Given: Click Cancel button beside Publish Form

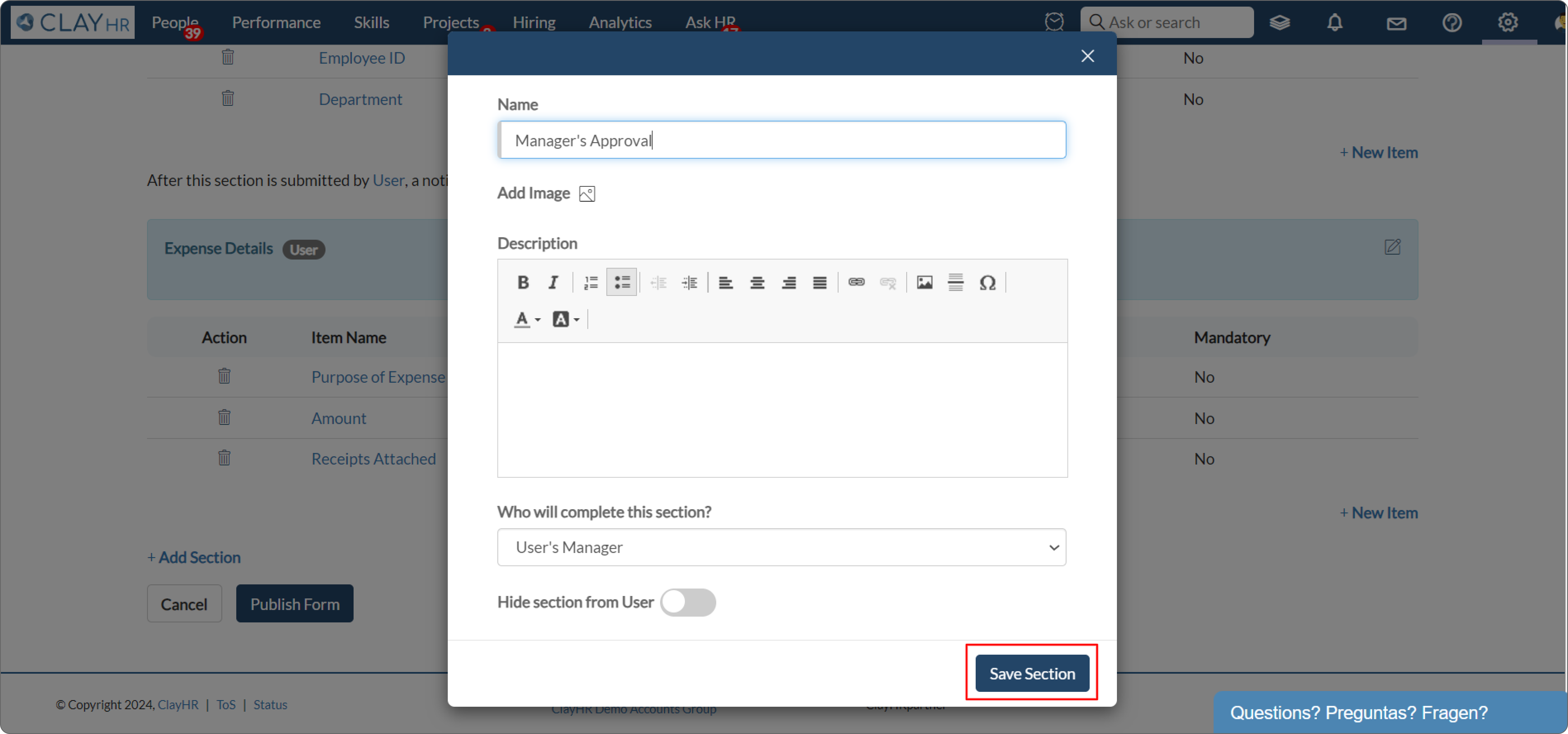Looking at the screenshot, I should point(184,604).
